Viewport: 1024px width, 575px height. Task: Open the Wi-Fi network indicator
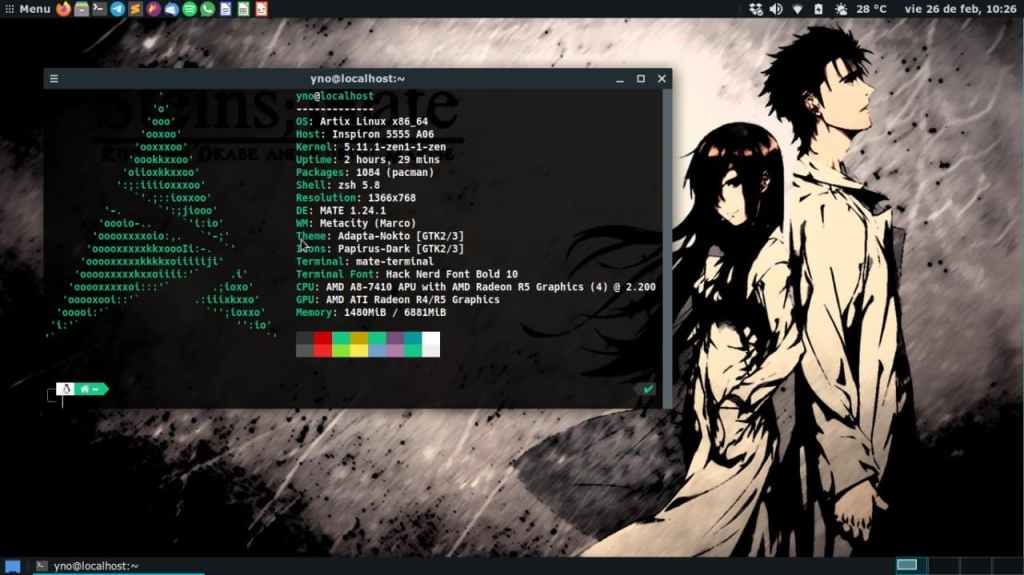pos(797,9)
